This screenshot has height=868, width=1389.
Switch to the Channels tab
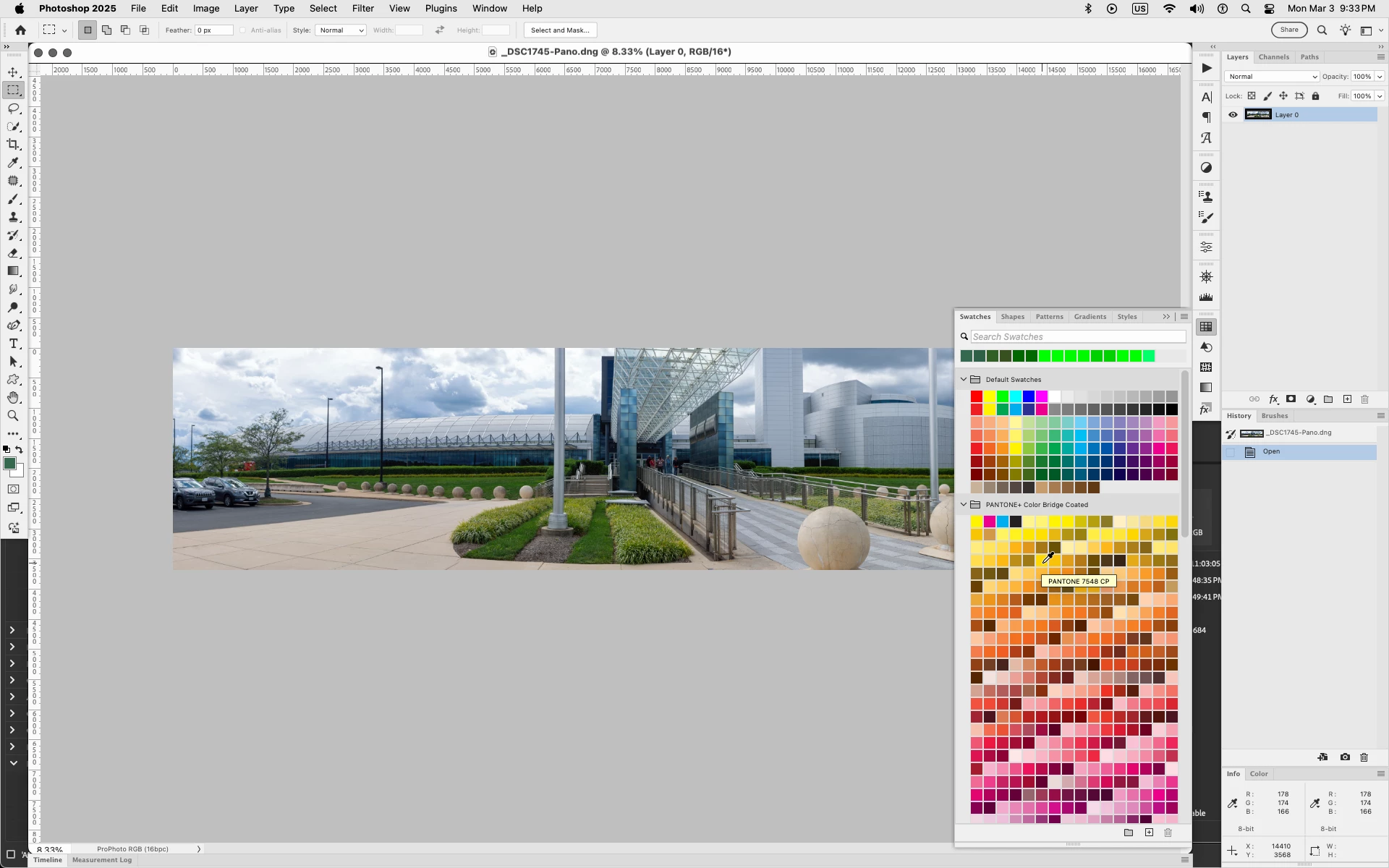click(x=1273, y=57)
